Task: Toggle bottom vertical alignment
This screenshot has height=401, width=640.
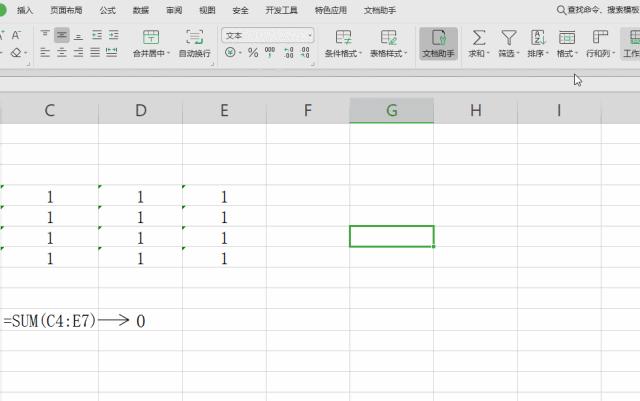Action: (x=78, y=35)
